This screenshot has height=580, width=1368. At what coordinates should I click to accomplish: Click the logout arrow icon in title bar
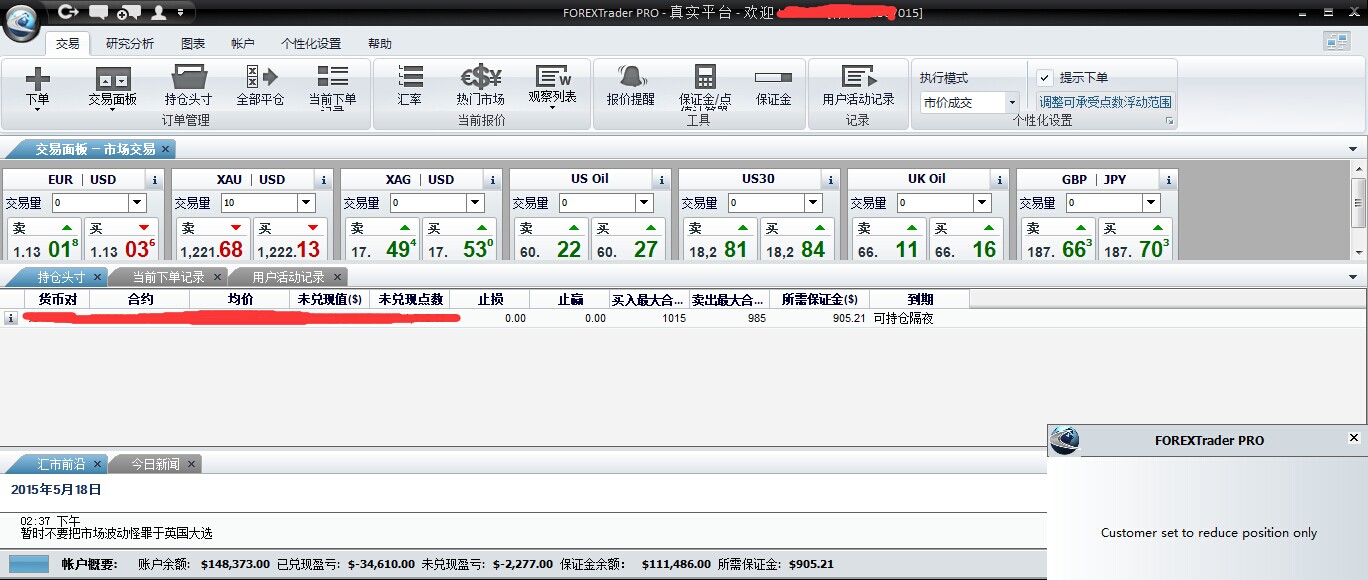point(68,12)
